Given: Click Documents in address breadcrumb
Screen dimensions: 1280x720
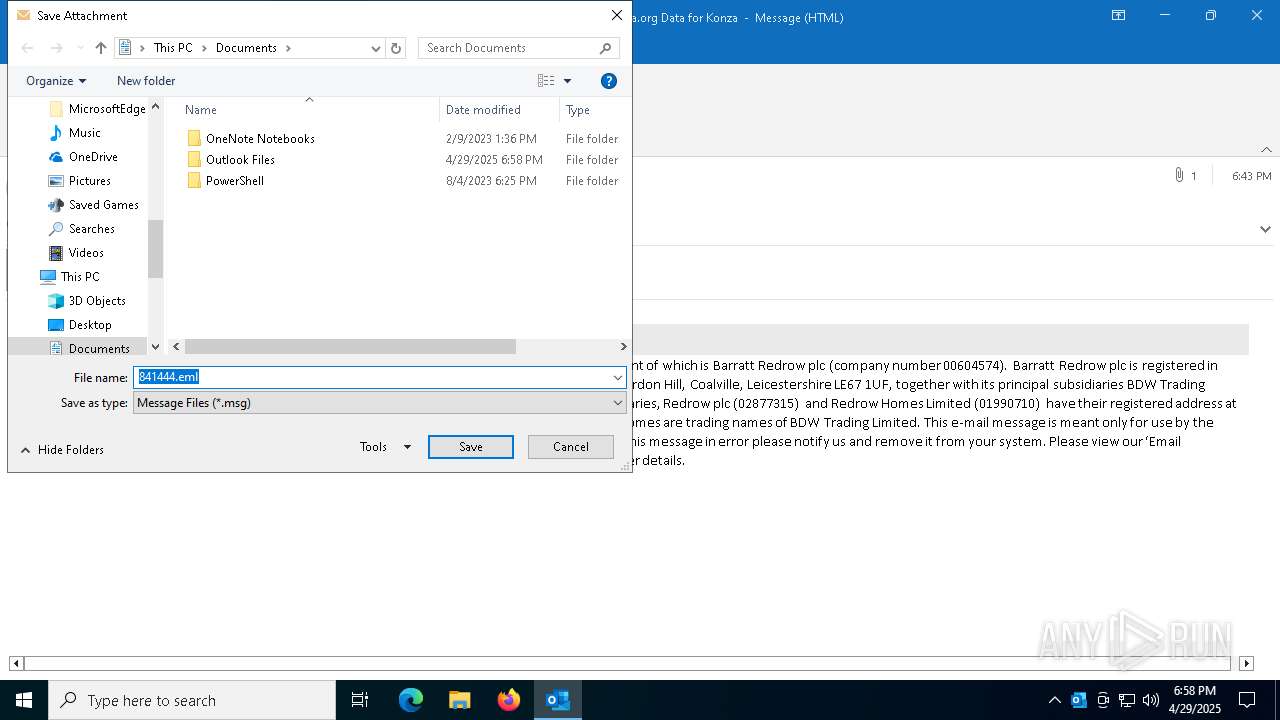Looking at the screenshot, I should [x=246, y=48].
